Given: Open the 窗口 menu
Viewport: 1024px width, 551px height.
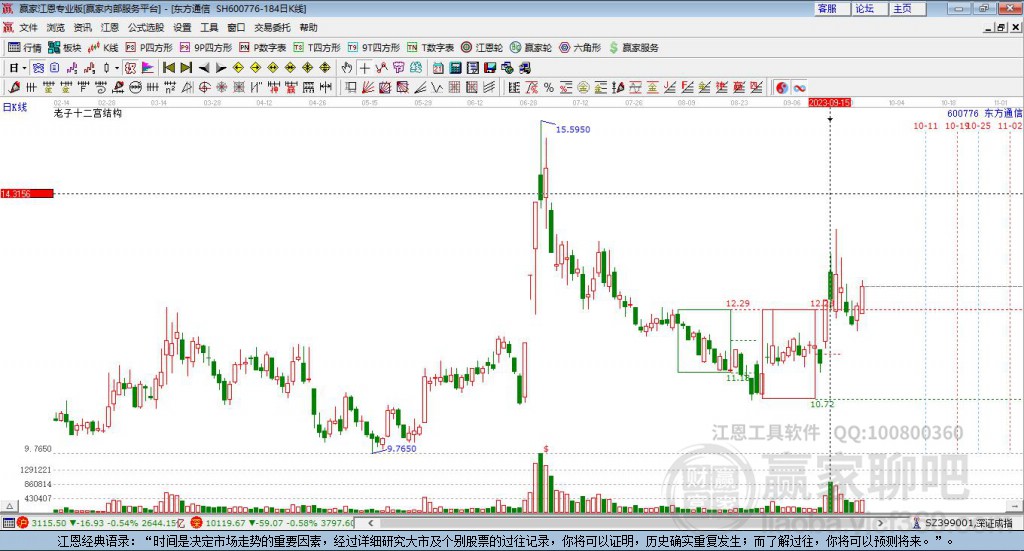Looking at the screenshot, I should coord(236,27).
